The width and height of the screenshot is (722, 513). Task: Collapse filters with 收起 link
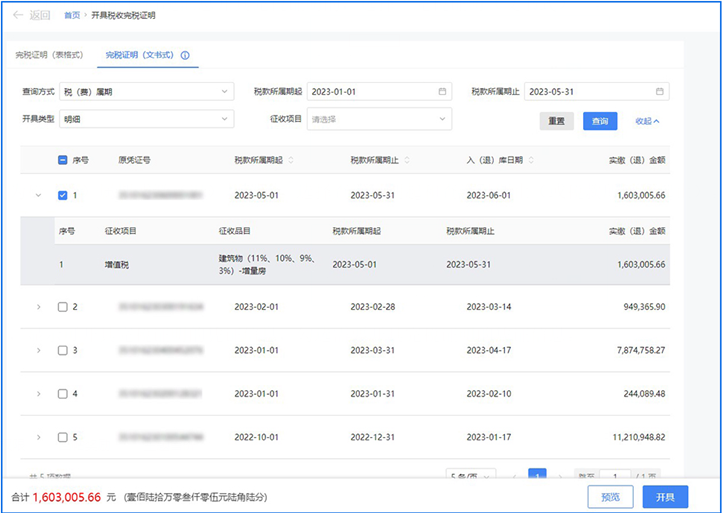pos(647,120)
